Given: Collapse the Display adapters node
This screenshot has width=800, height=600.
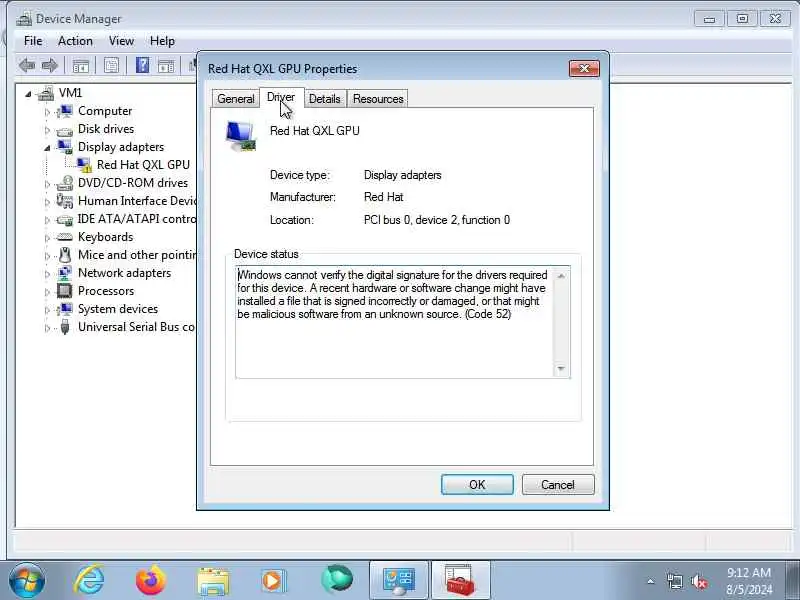Looking at the screenshot, I should pos(47,148).
